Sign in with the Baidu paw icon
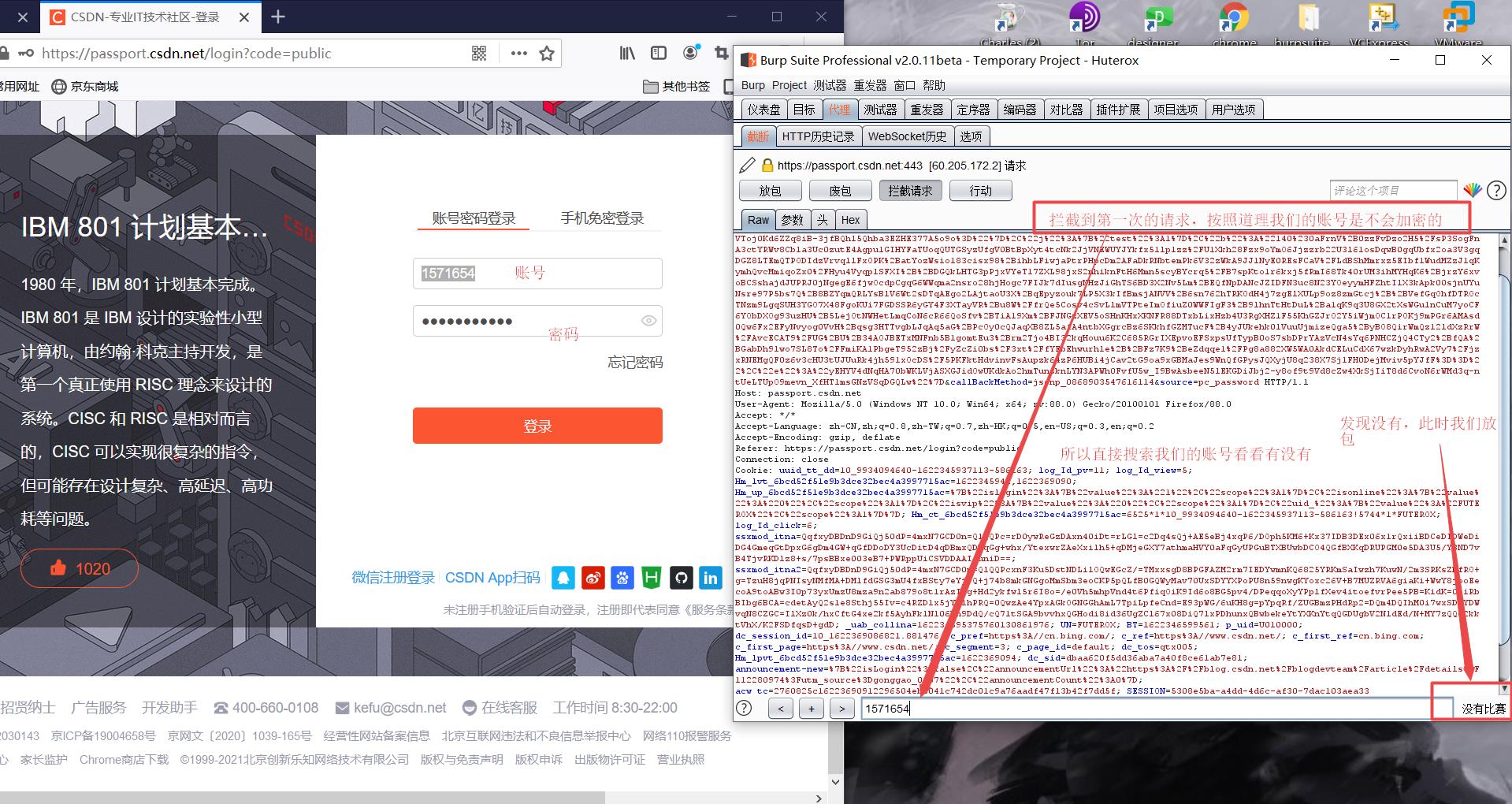Screen dimensions: 1512x804 pyautogui.click(x=622, y=578)
